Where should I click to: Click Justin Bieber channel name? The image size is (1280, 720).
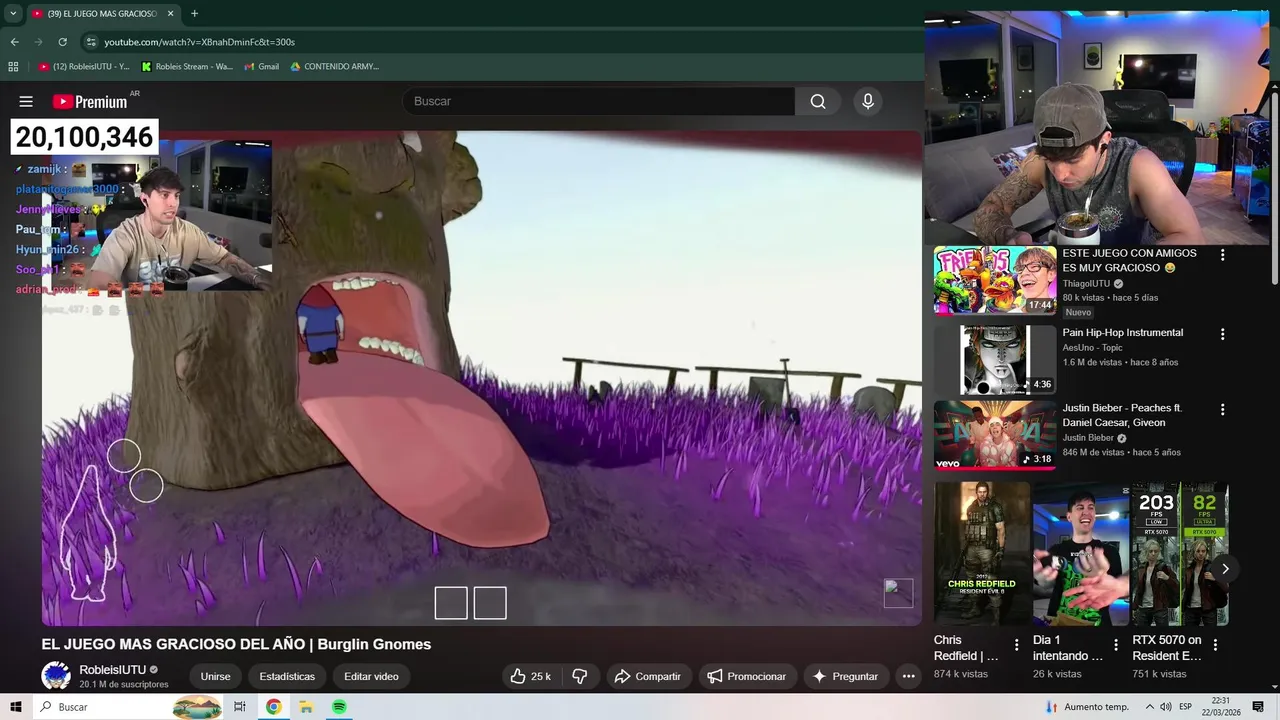pyautogui.click(x=1088, y=438)
